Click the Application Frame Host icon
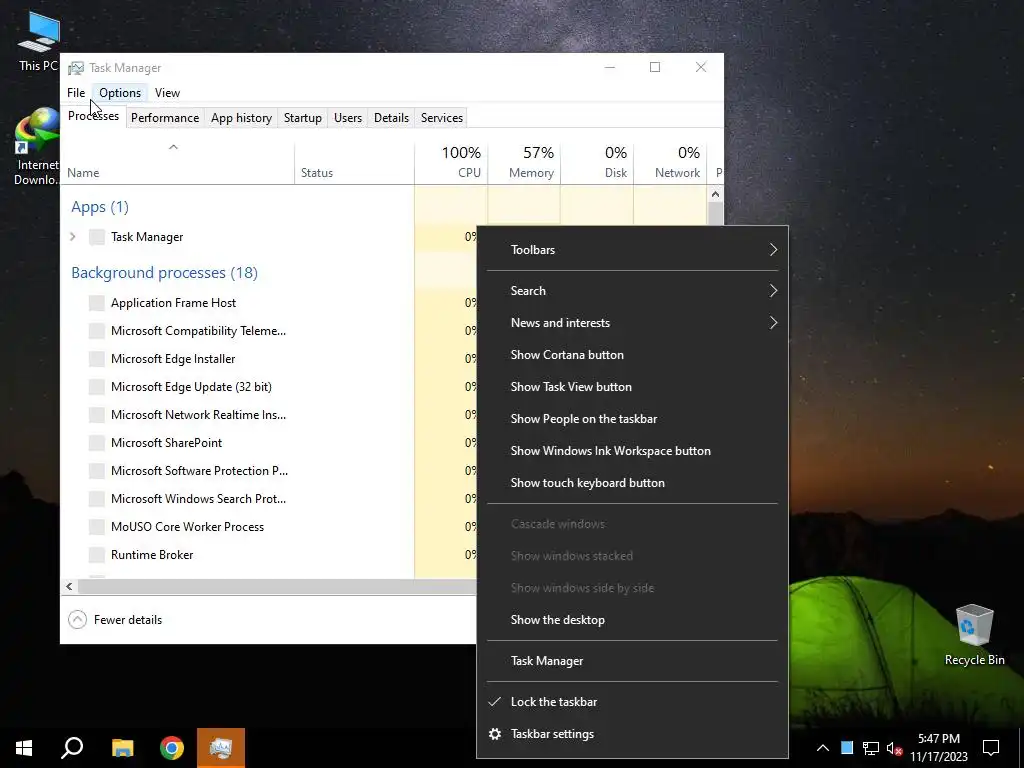Screen dimensions: 1024x768 [x=97, y=303]
